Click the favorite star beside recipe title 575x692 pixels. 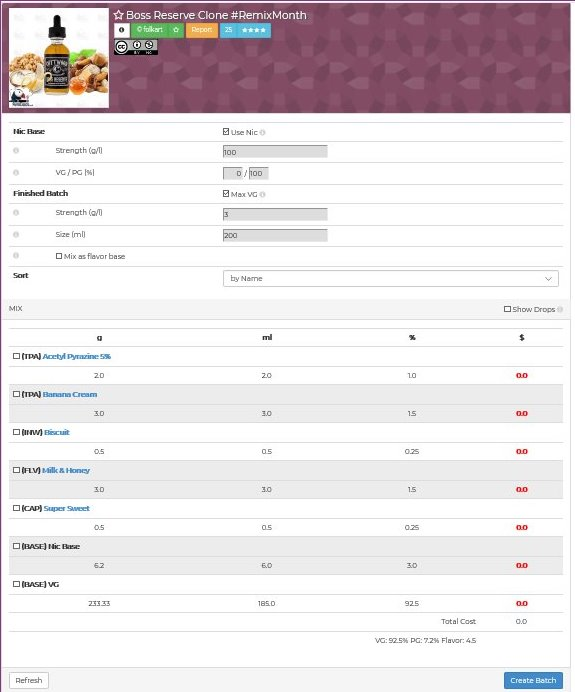[118, 15]
